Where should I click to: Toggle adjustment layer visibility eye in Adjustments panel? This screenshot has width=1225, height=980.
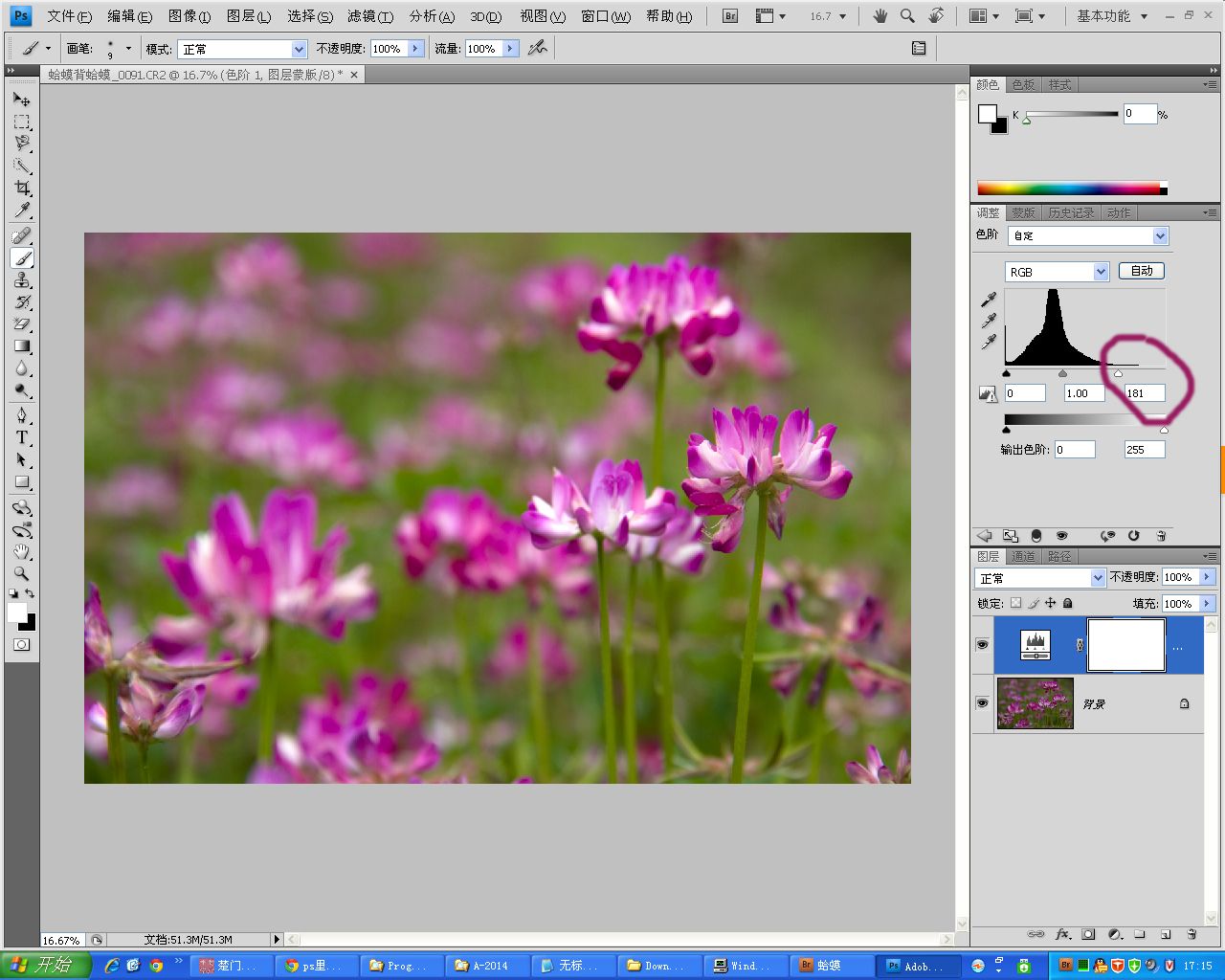point(1061,536)
